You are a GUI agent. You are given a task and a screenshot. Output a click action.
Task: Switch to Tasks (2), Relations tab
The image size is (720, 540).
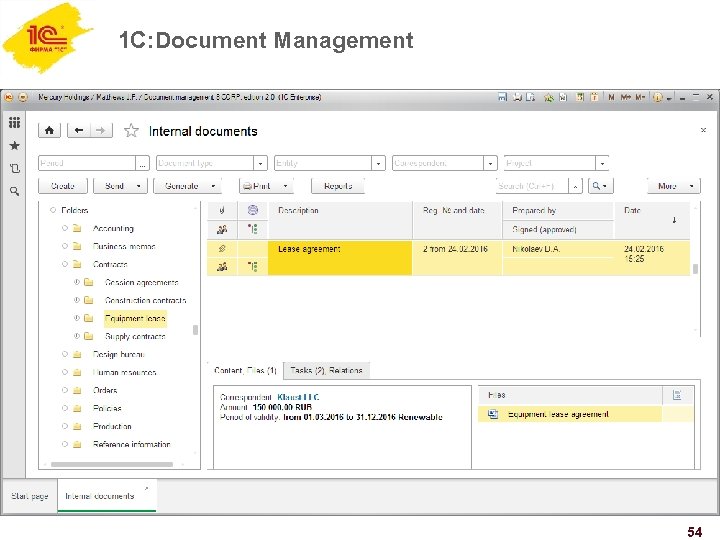click(x=326, y=370)
